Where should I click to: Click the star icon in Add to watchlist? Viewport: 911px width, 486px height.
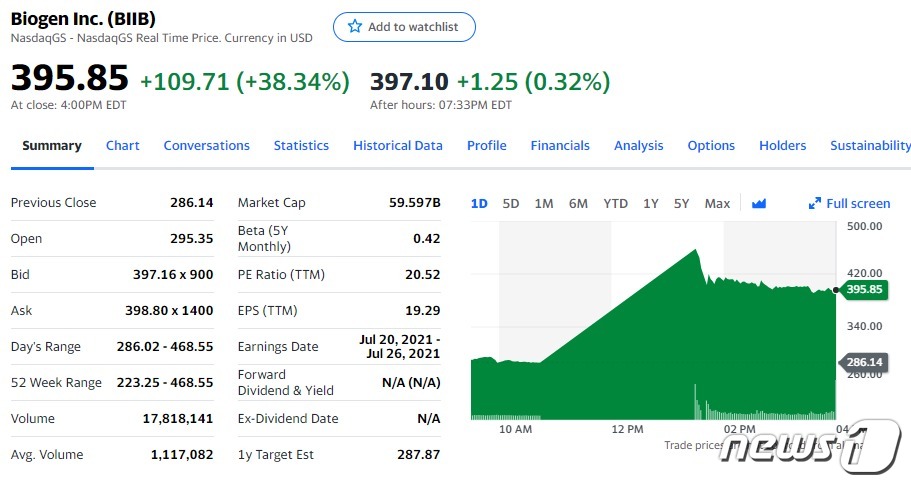(354, 27)
